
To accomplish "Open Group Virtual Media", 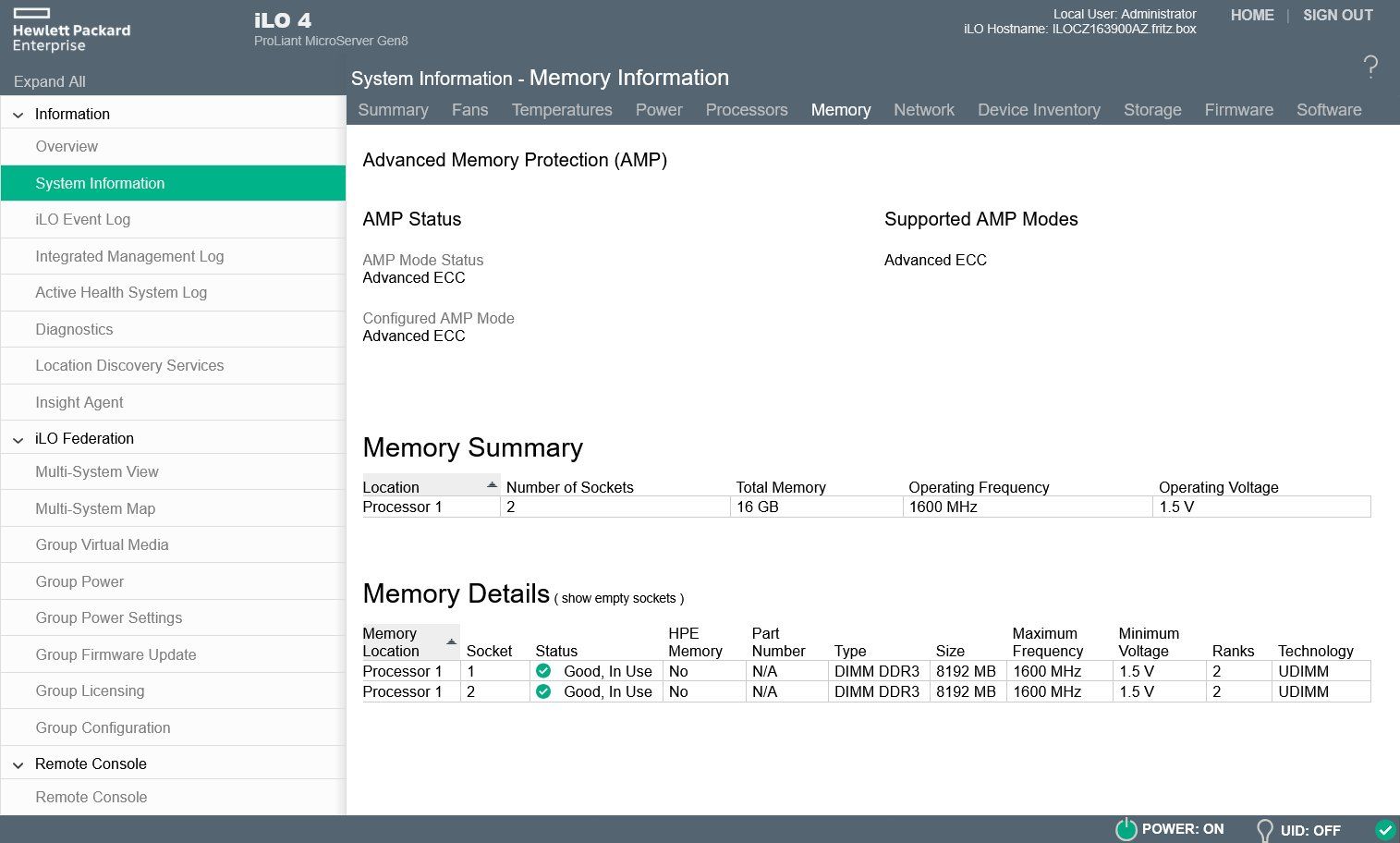I will 173,544.
